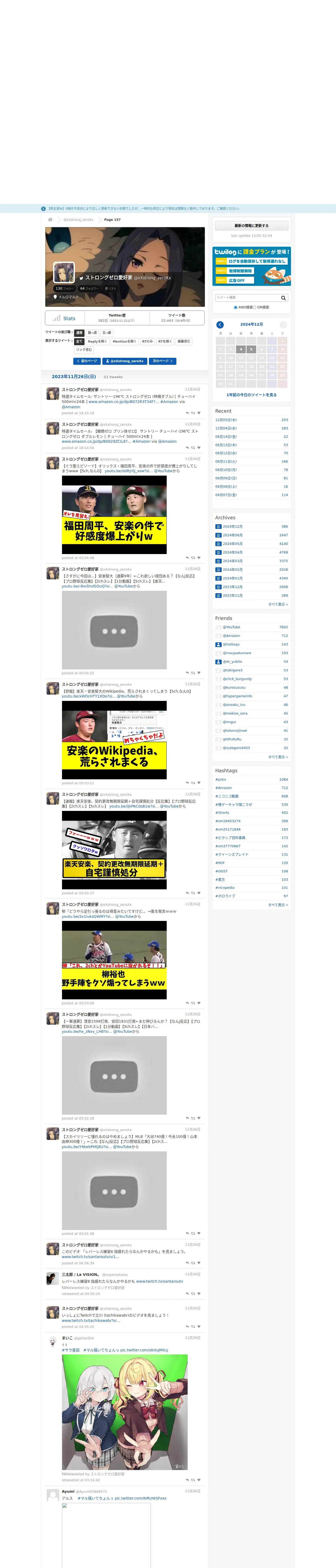
Task: Open the 2024年12月 archive list icon
Action: pos(218,527)
